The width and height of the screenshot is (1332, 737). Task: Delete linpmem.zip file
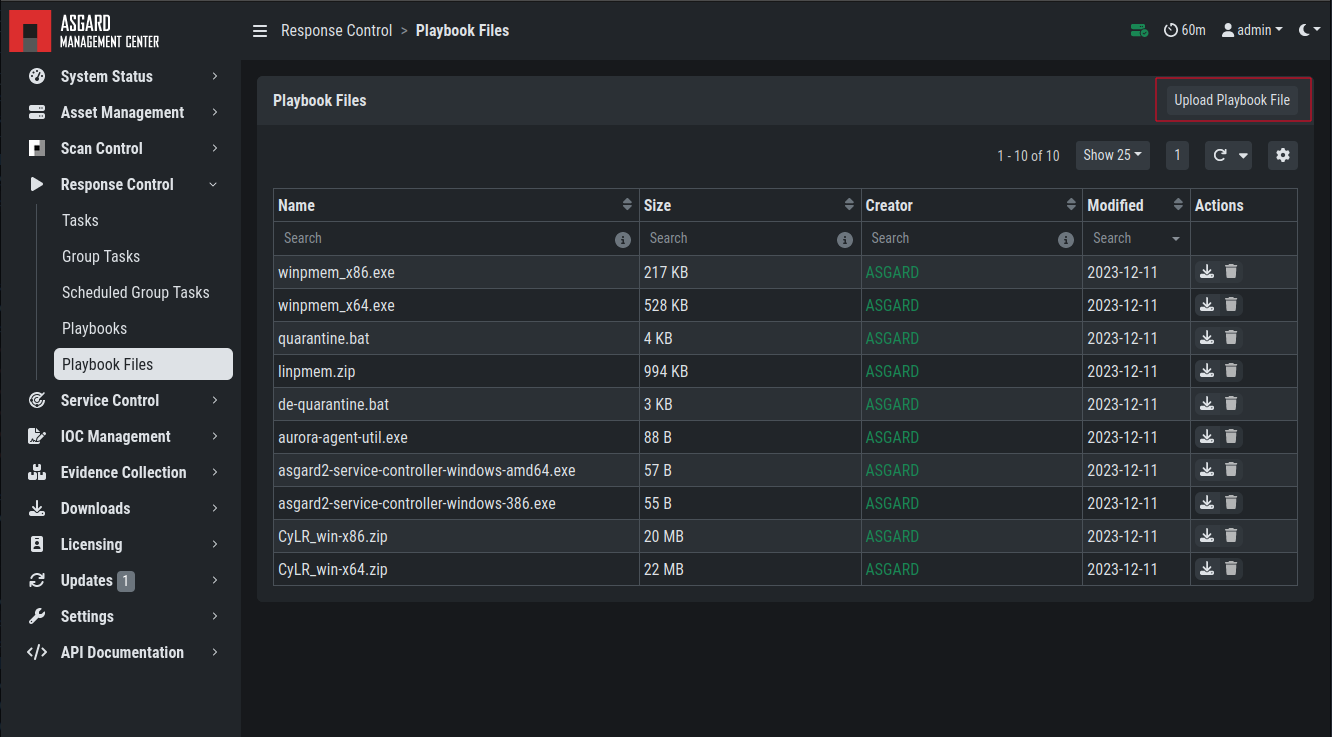coord(1231,371)
